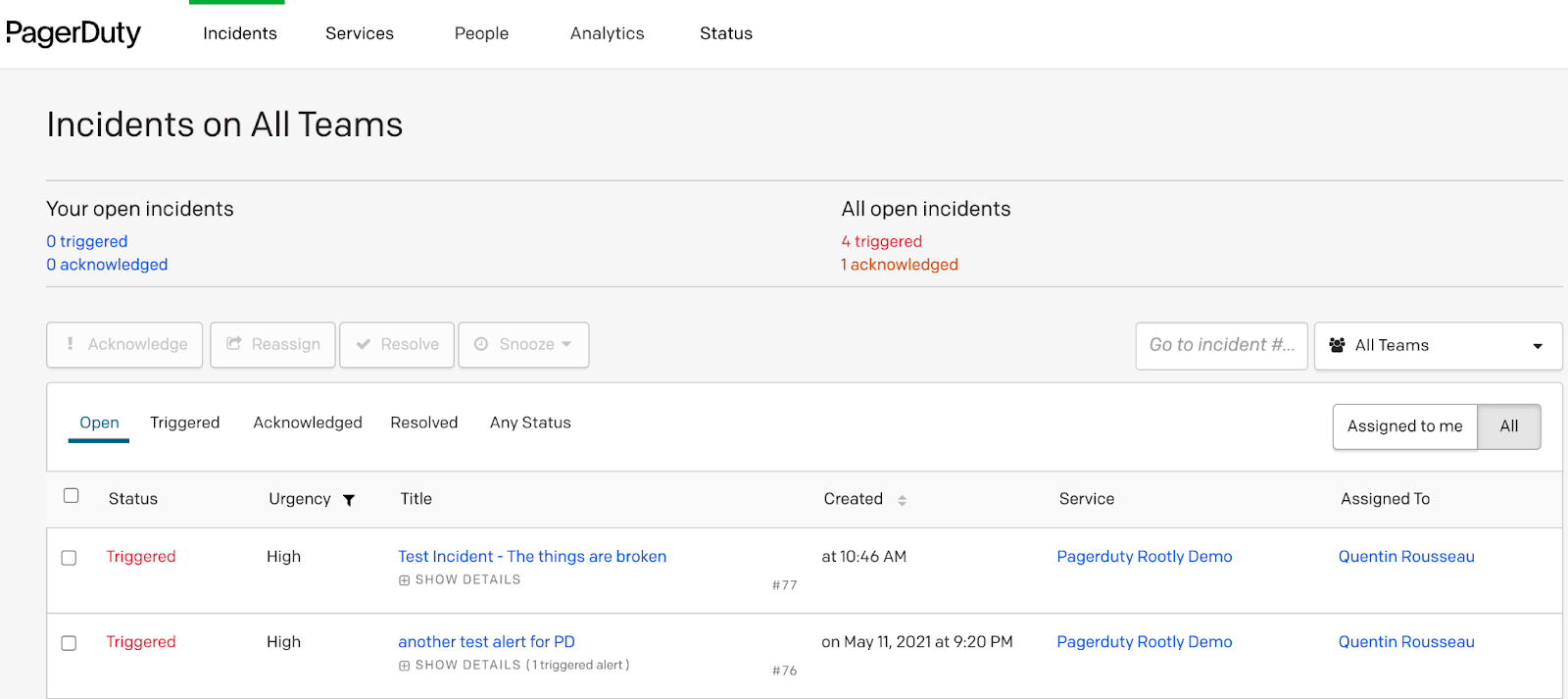This screenshot has width=1568, height=699.
Task: Click the Acknowledge button
Action: (124, 344)
